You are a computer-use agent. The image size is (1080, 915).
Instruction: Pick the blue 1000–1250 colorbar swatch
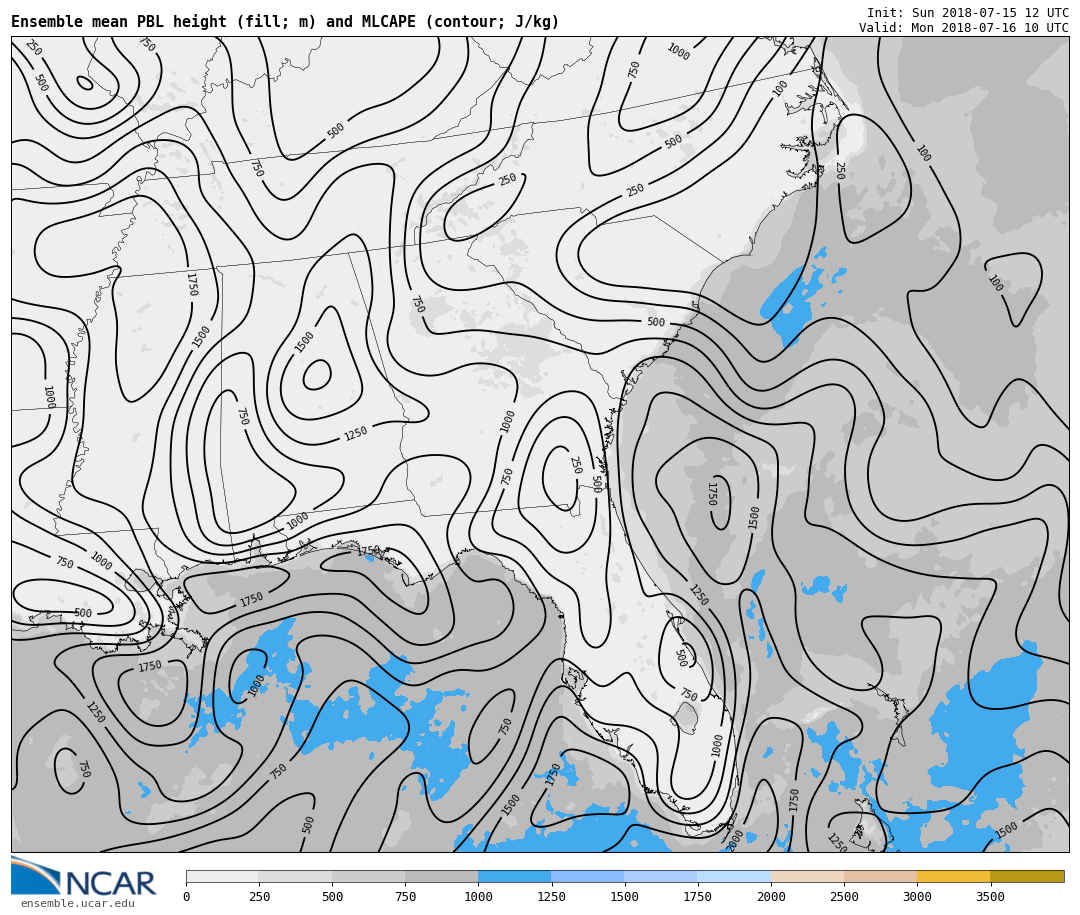click(514, 877)
